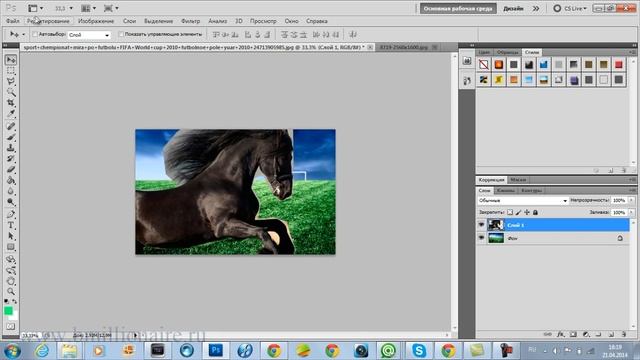Image resolution: width=640 pixels, height=360 pixels.
Task: Toggle lock transparent pixels checkbox
Action: (510, 212)
